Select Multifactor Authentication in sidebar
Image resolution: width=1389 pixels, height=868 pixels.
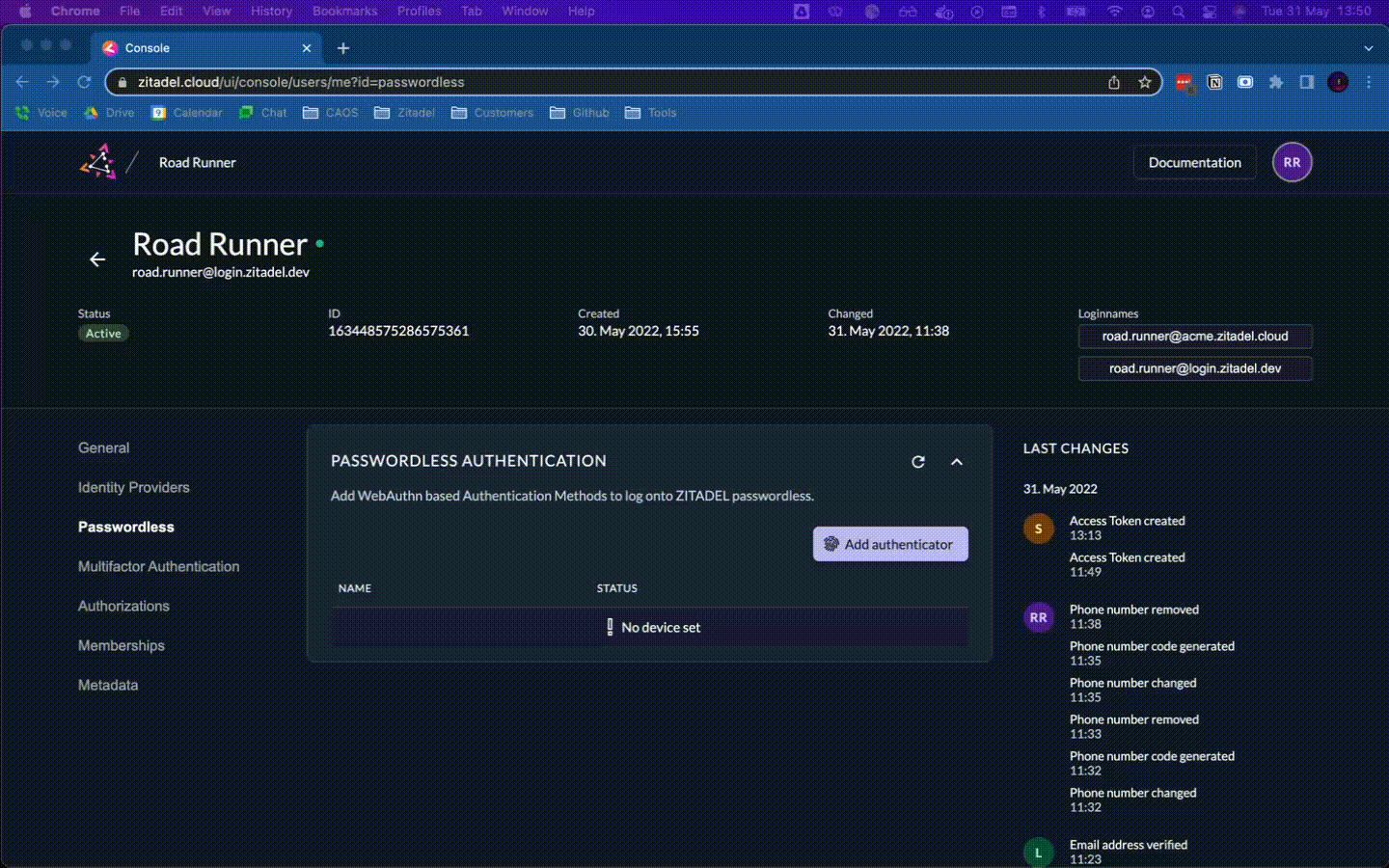point(158,566)
